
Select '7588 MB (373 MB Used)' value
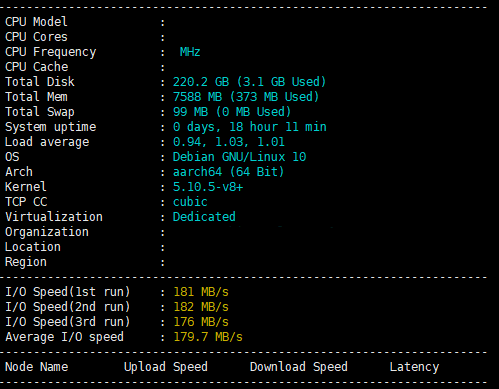pyautogui.click(x=246, y=97)
